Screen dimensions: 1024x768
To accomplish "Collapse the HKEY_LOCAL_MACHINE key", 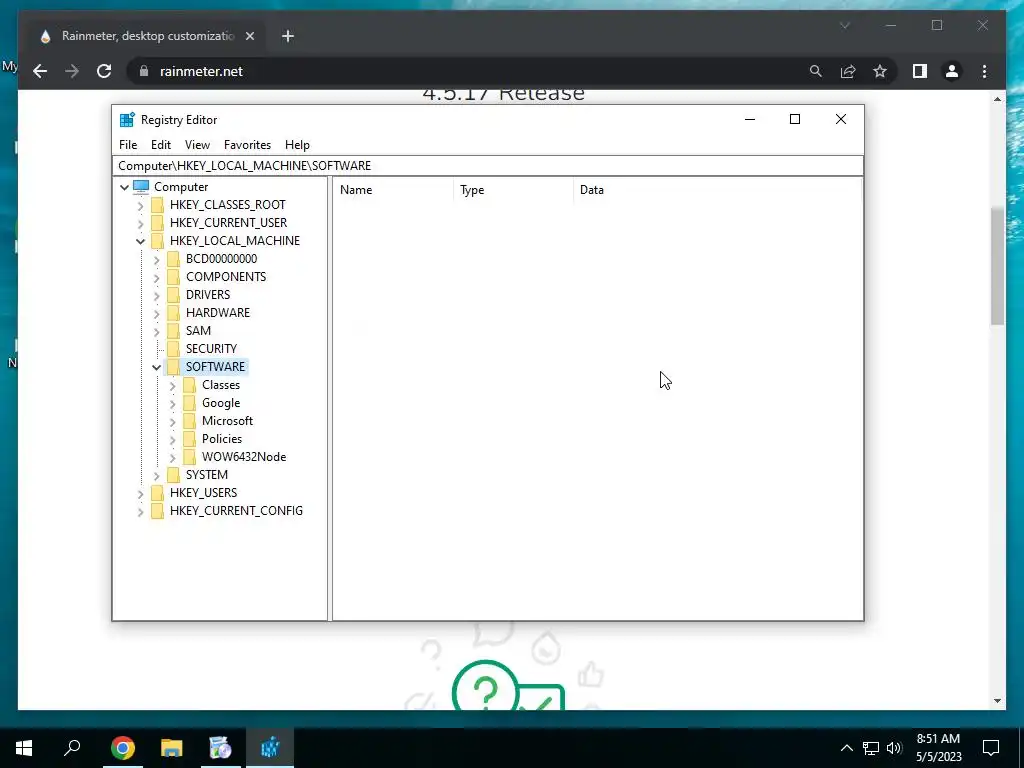I will [x=140, y=241].
